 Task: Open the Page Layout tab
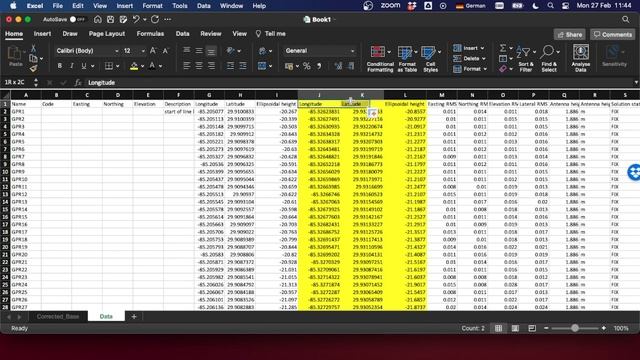[x=107, y=33]
